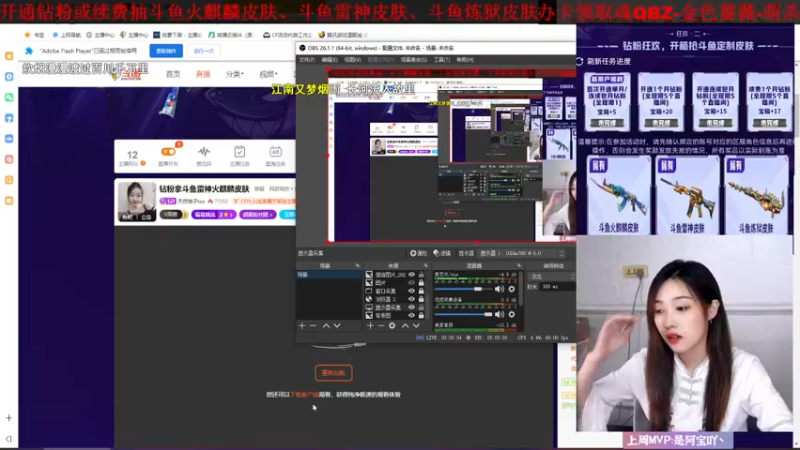Screen dimensions: 800x450
Task: Toggle lock on bottom 背景图 source
Action: point(421,315)
